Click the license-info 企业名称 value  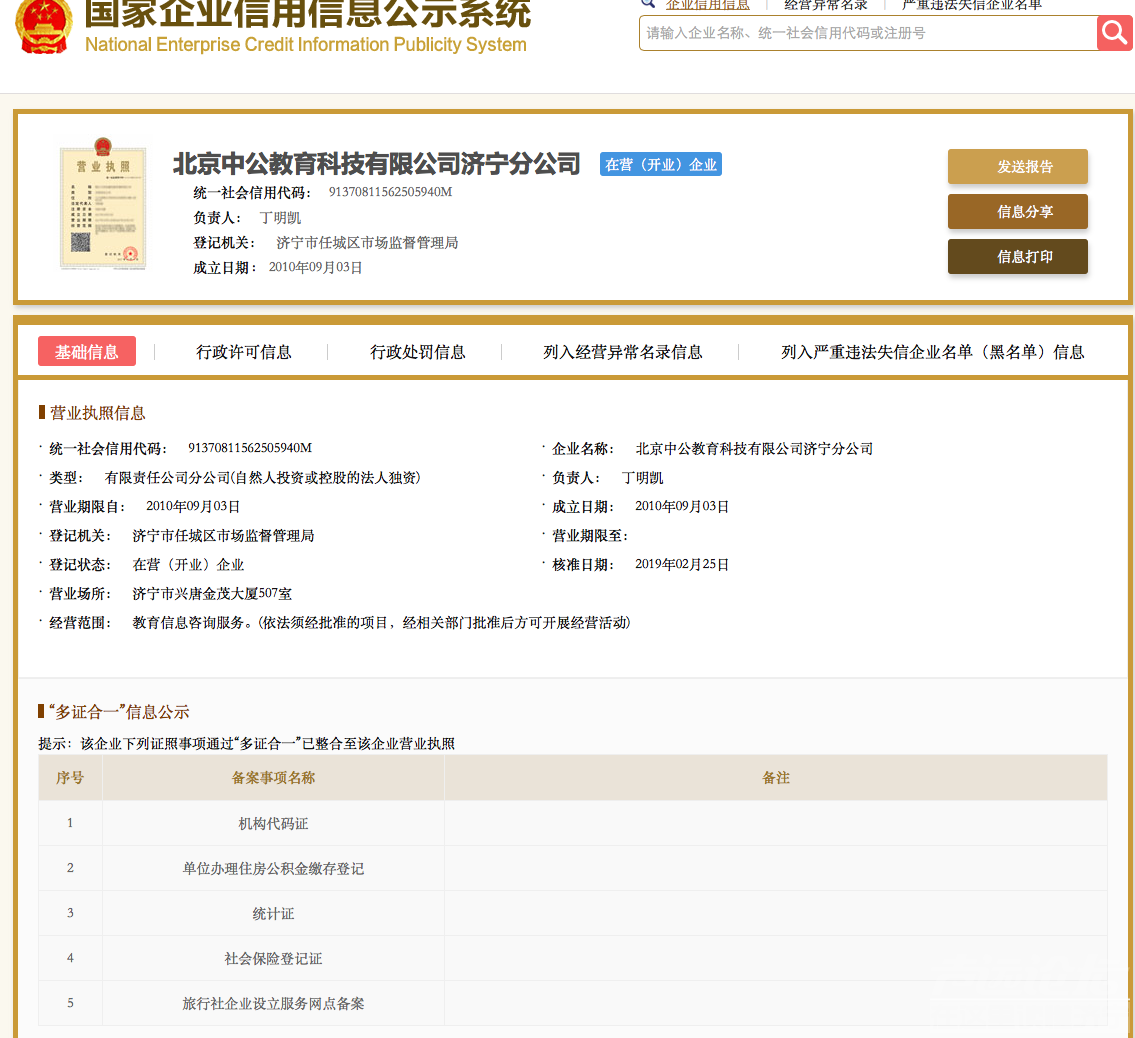tap(754, 449)
